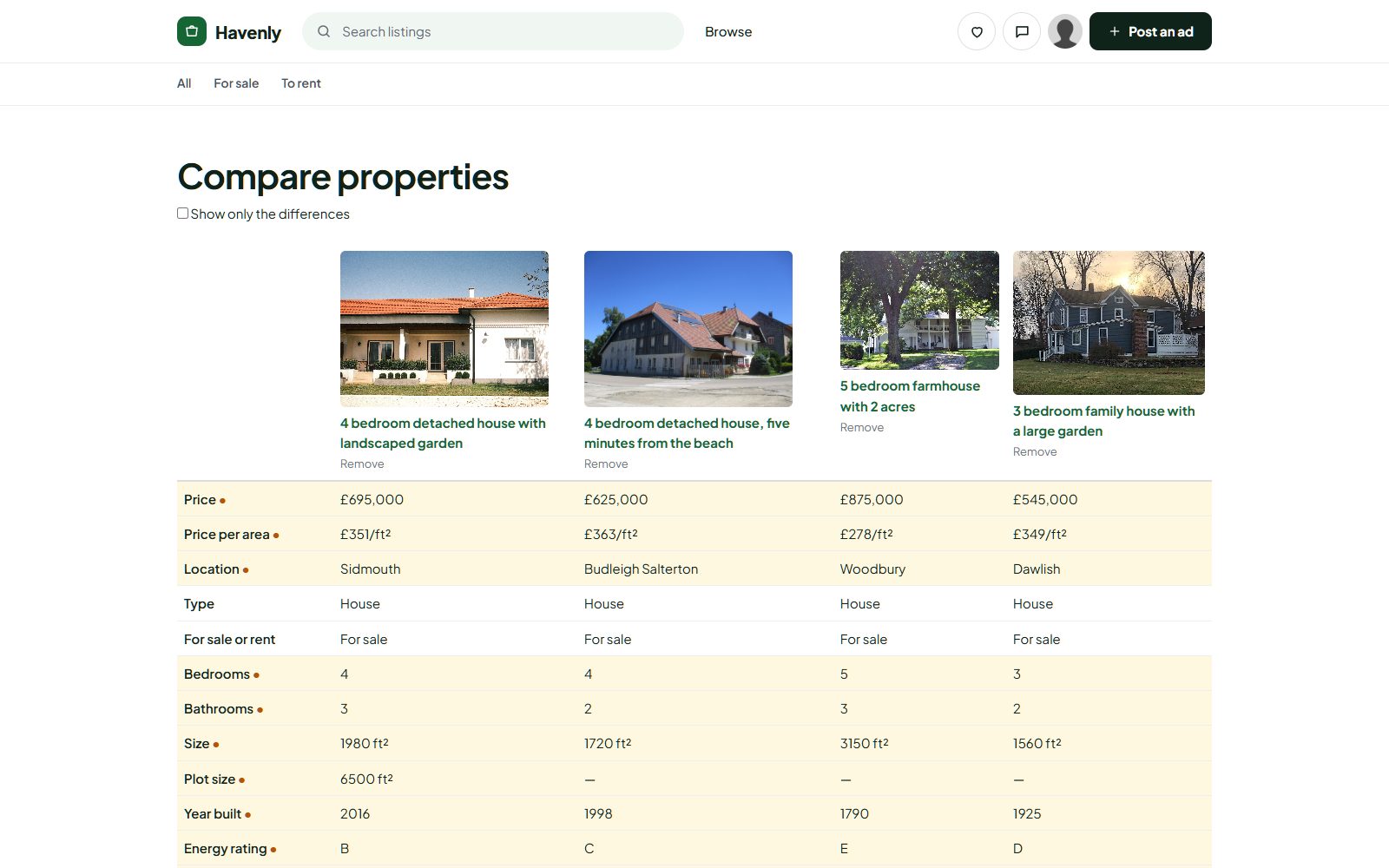Select the All tab
The image size is (1389, 868).
click(x=184, y=83)
